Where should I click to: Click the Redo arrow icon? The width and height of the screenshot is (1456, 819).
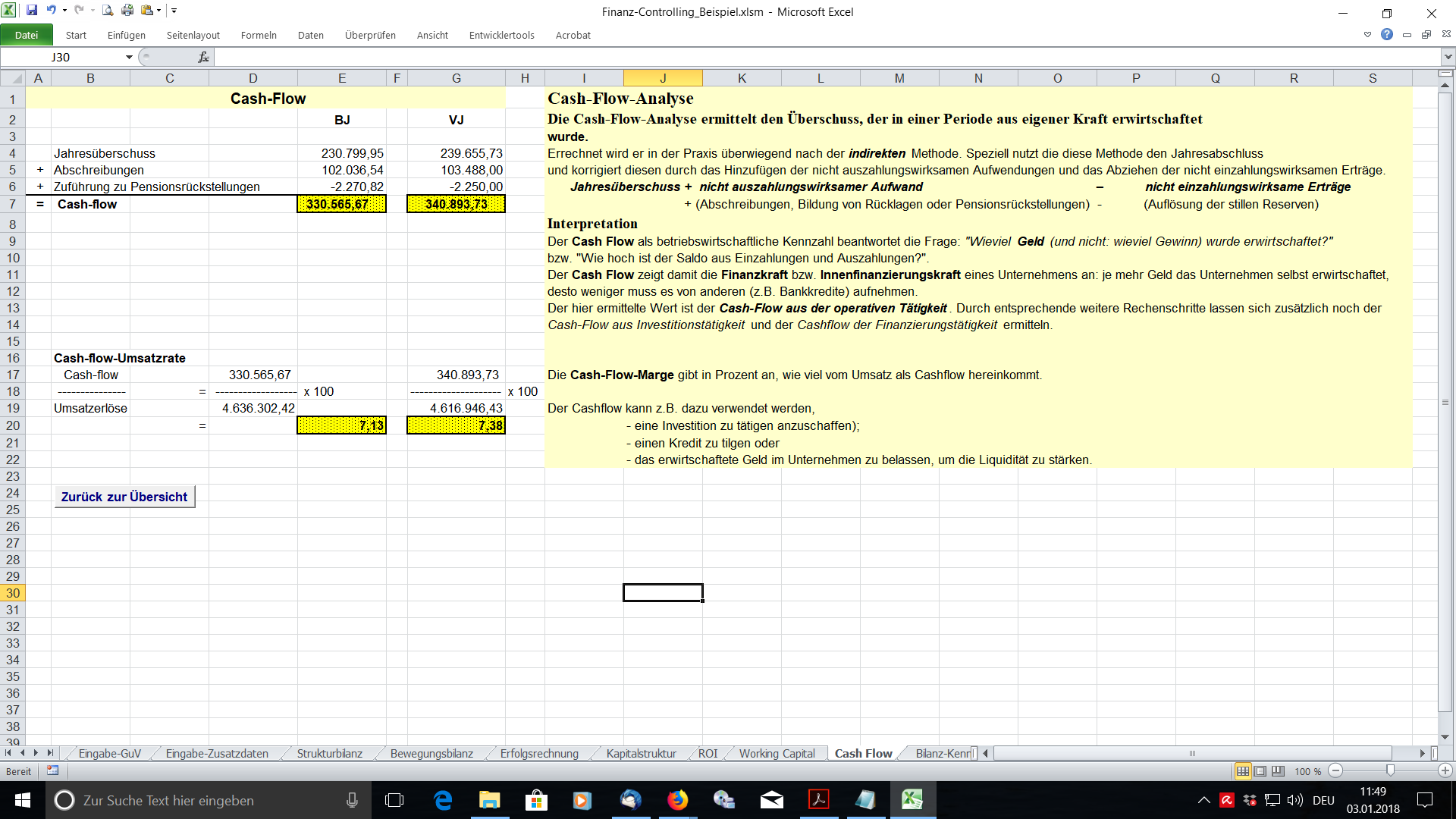coord(79,11)
